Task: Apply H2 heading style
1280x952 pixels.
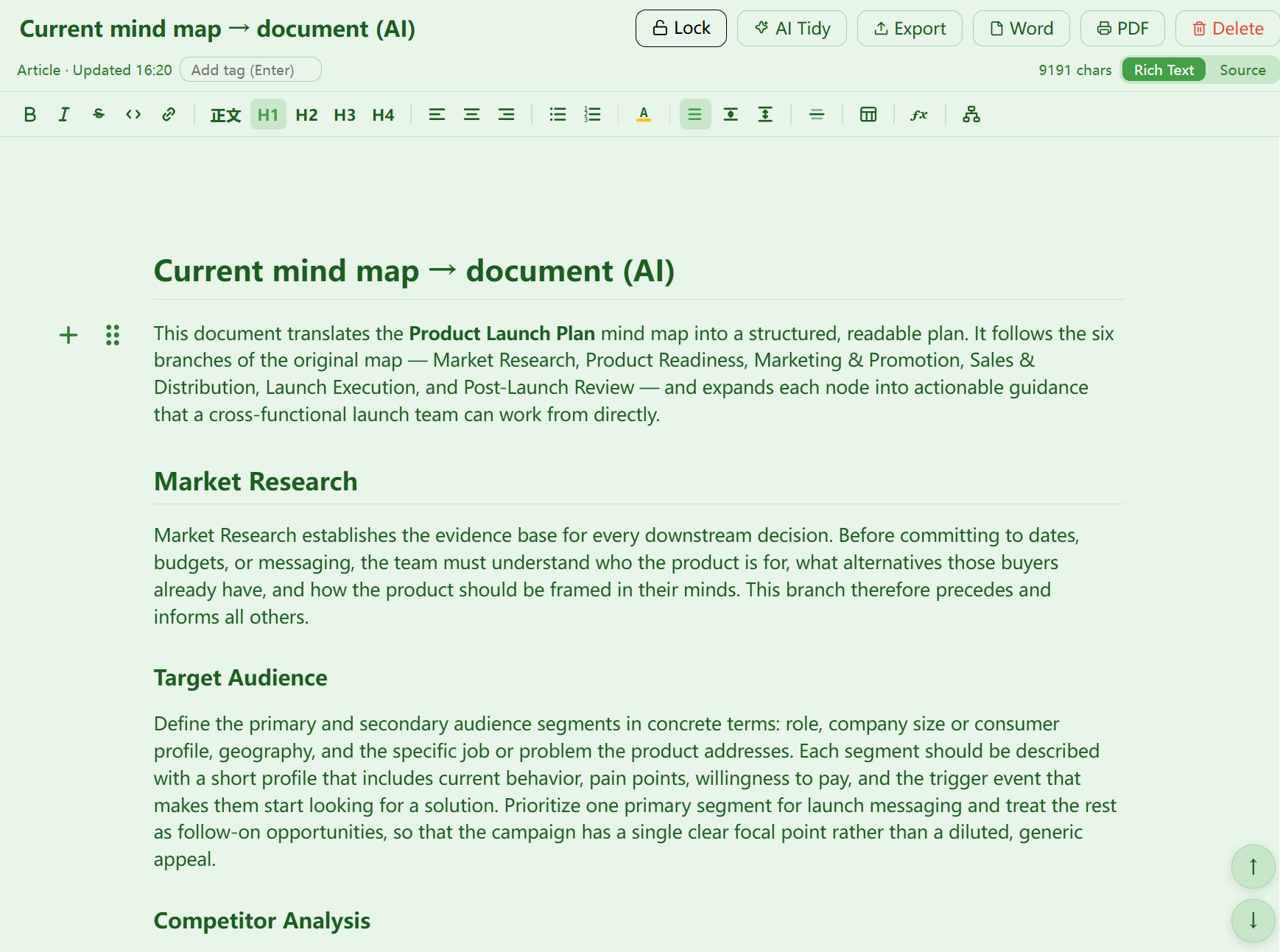Action: pyautogui.click(x=306, y=115)
